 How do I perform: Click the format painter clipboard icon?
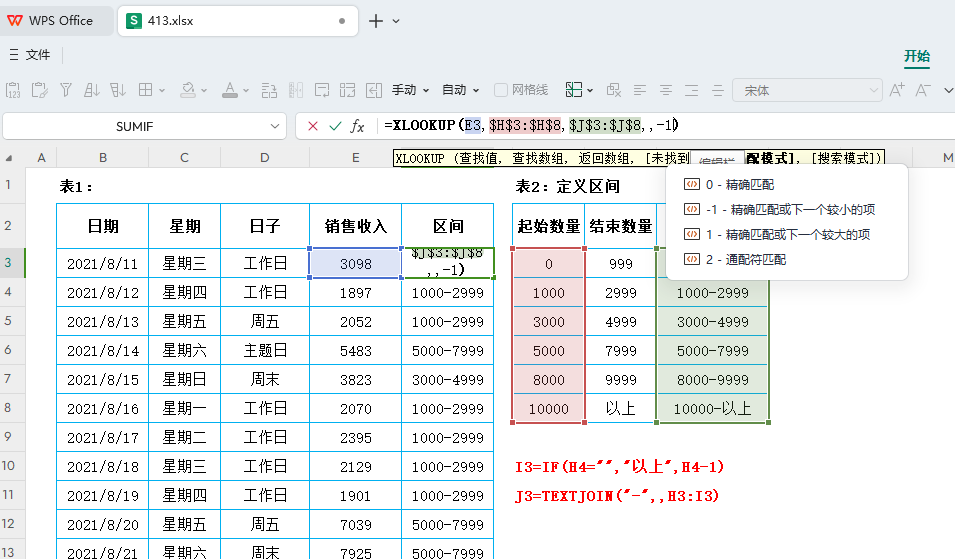point(40,90)
